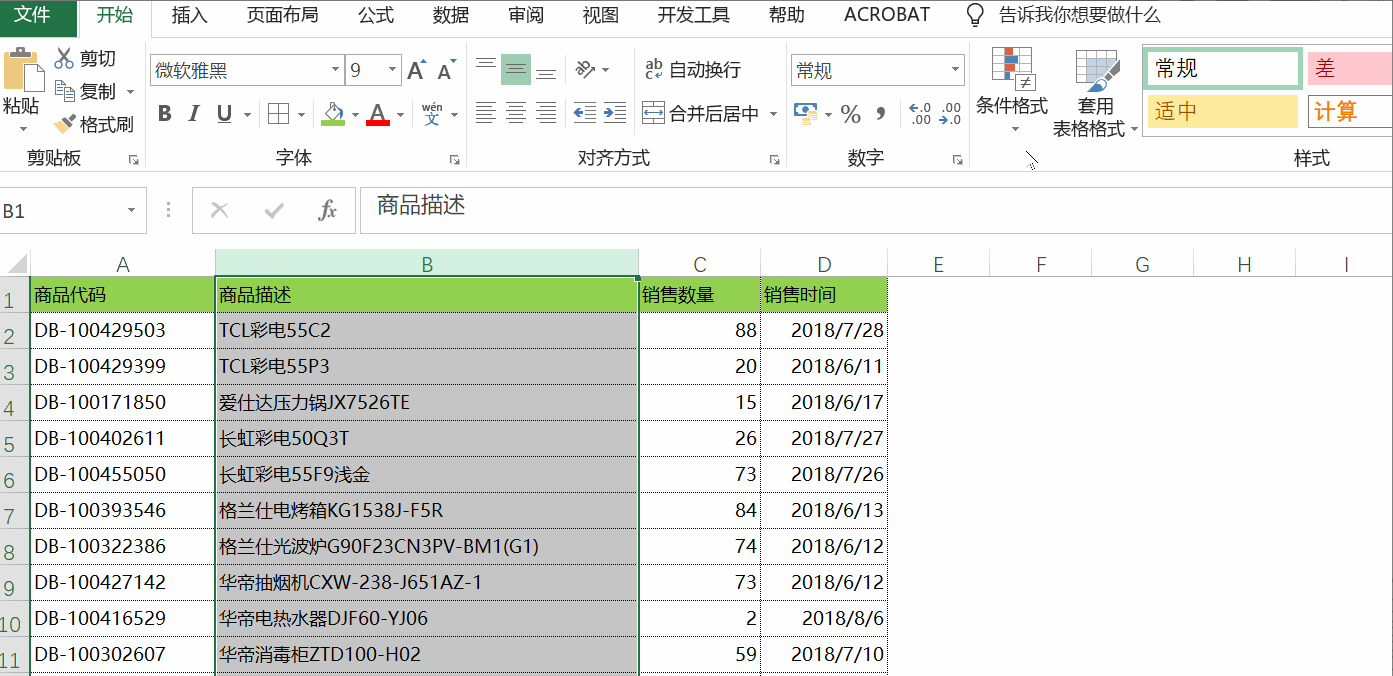Screen dimensions: 1393x676
Task: Open the Alignment dialog launcher
Action: click(774, 160)
